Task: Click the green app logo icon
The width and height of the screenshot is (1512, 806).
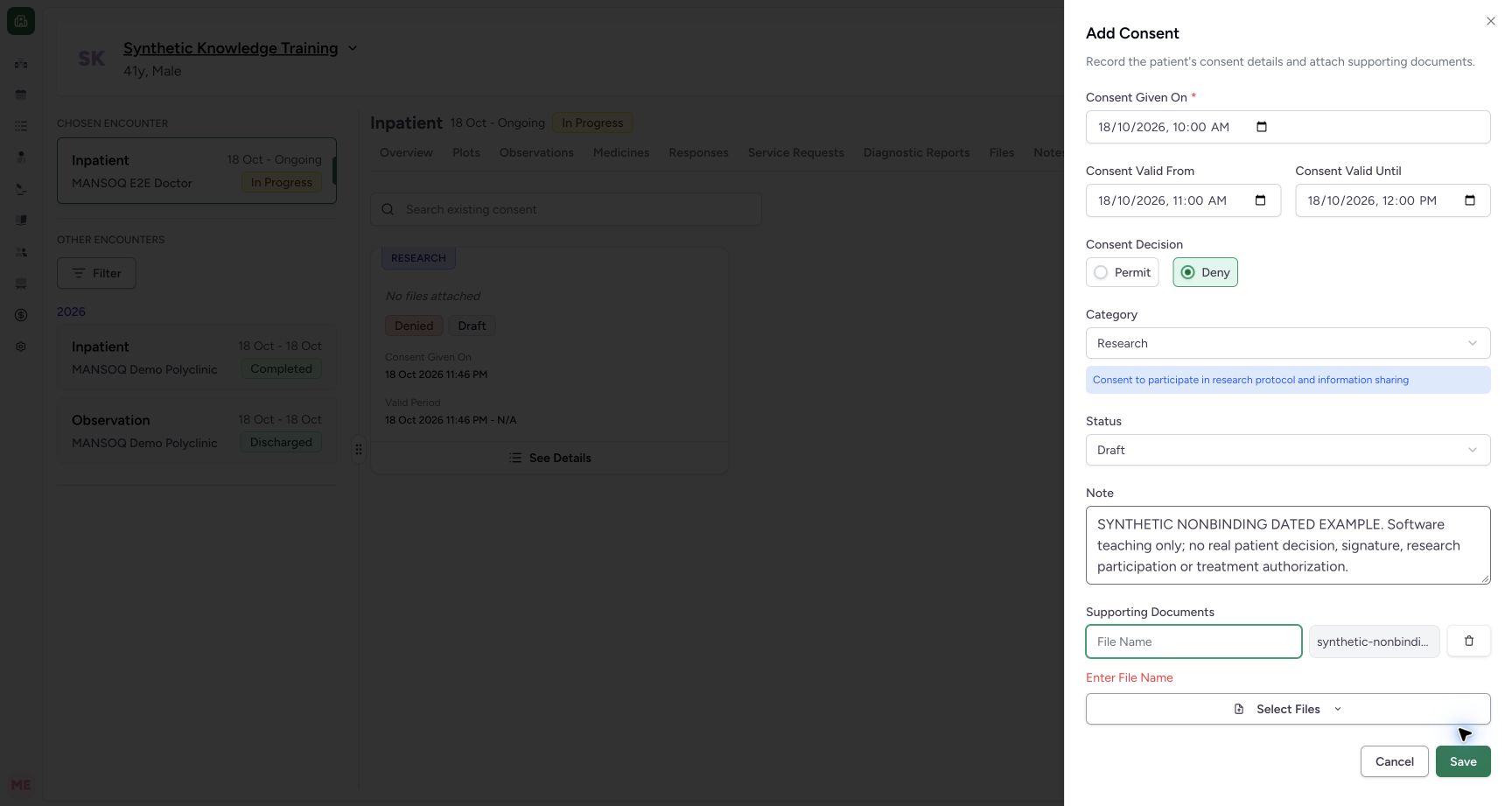Action: (x=21, y=21)
